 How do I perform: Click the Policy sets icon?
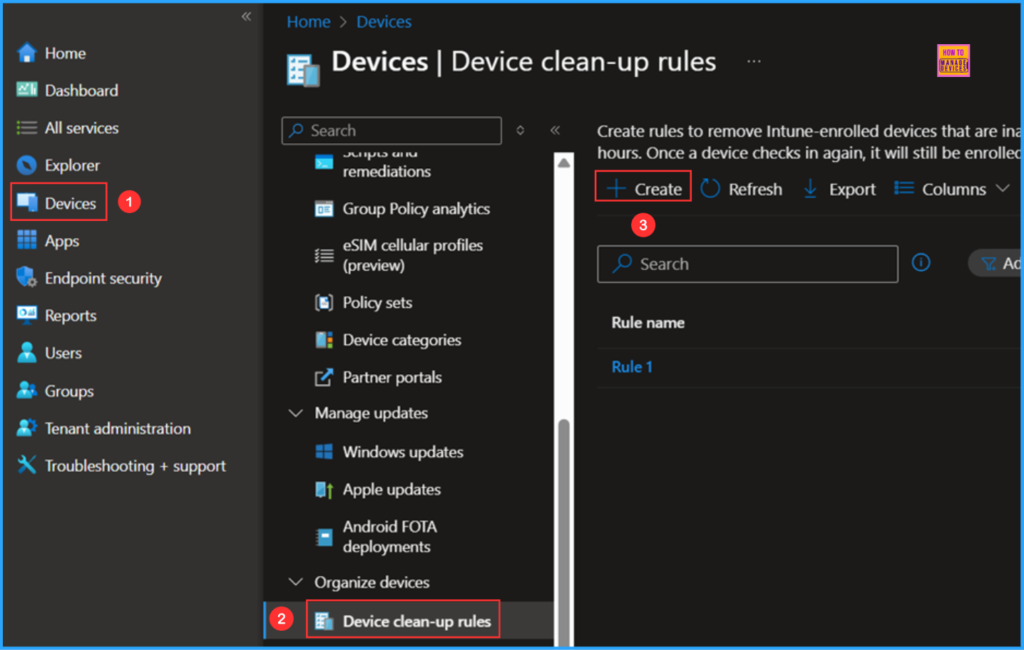coord(324,302)
